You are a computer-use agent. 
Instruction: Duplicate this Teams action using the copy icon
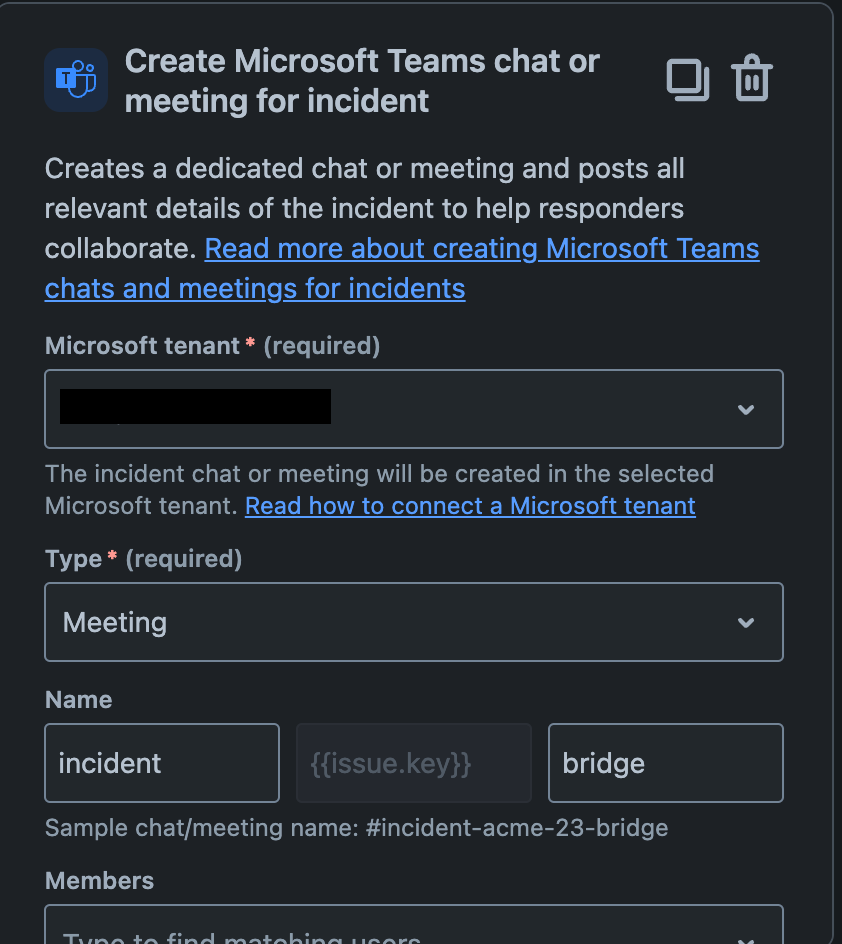pos(688,80)
